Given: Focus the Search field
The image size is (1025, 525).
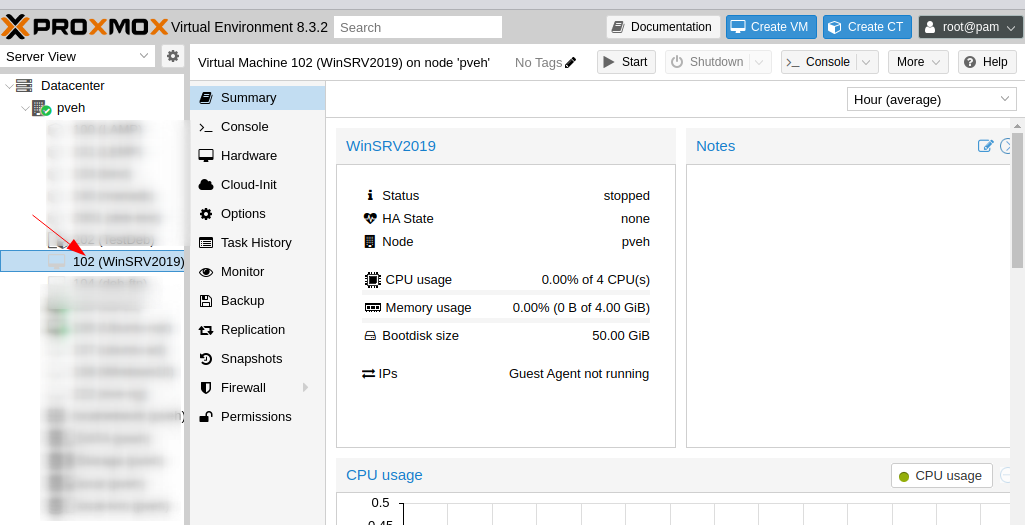Looking at the screenshot, I should [418, 27].
